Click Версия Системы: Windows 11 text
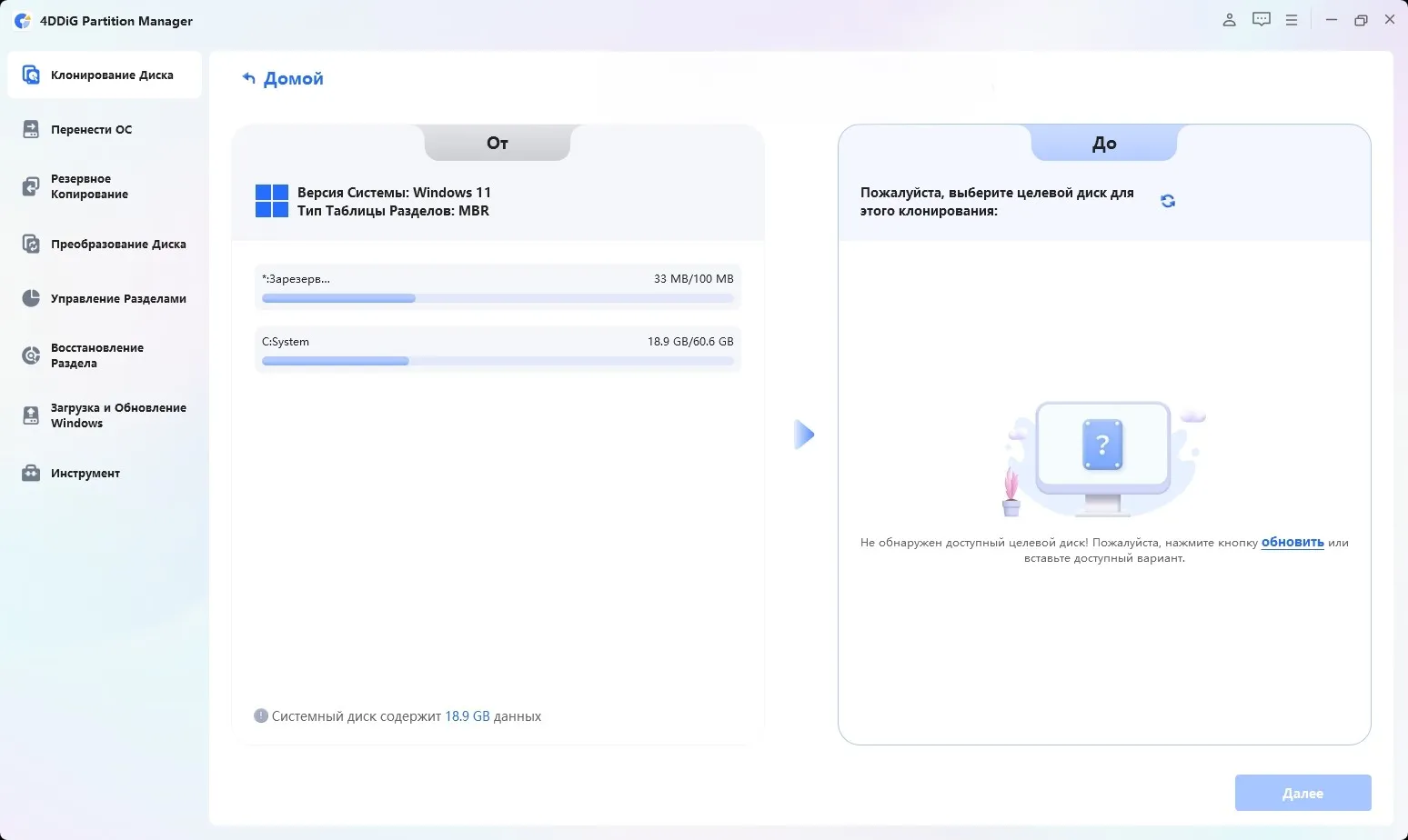This screenshot has height=840, width=1408. [394, 192]
